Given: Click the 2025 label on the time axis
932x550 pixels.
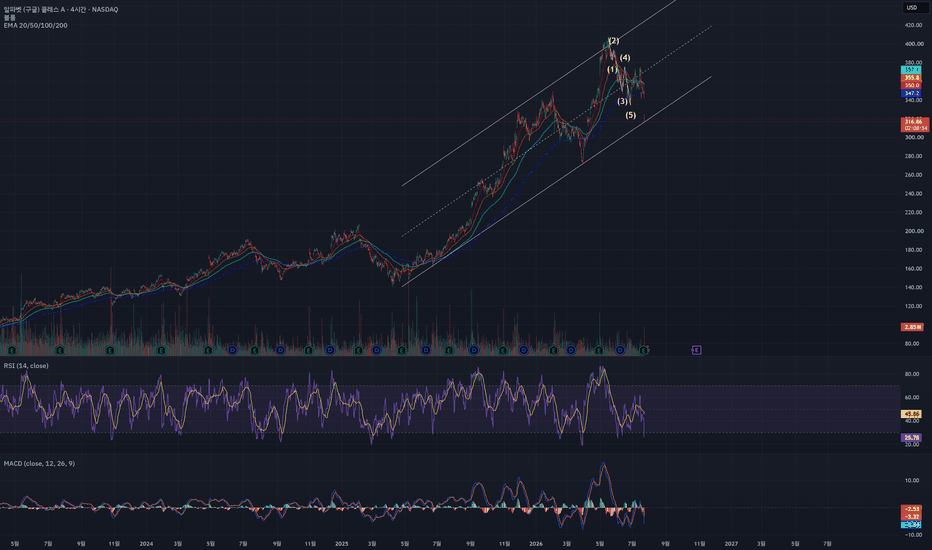Looking at the screenshot, I should pos(342,543).
